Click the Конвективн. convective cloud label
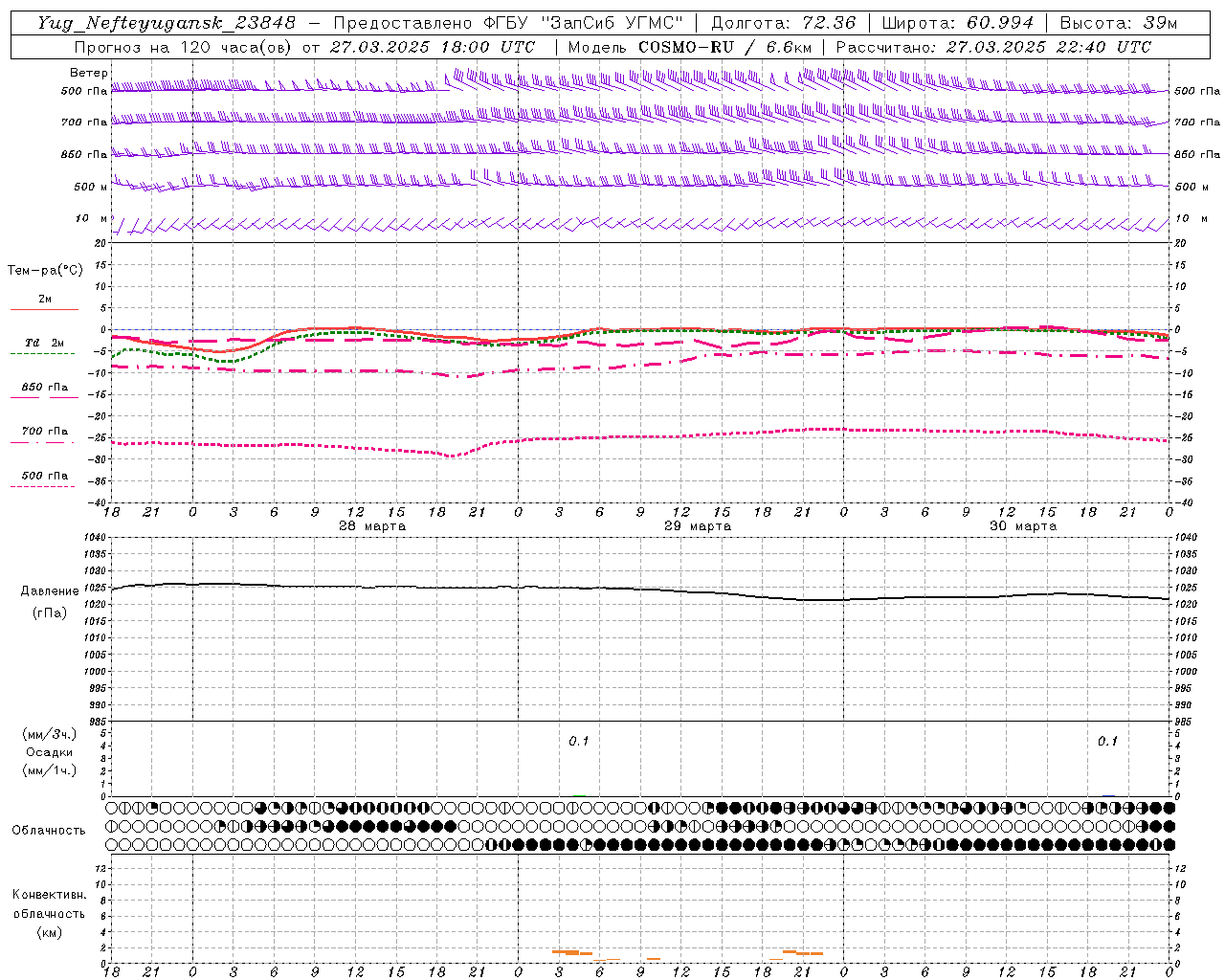The width and height of the screenshot is (1225, 980). tap(49, 895)
